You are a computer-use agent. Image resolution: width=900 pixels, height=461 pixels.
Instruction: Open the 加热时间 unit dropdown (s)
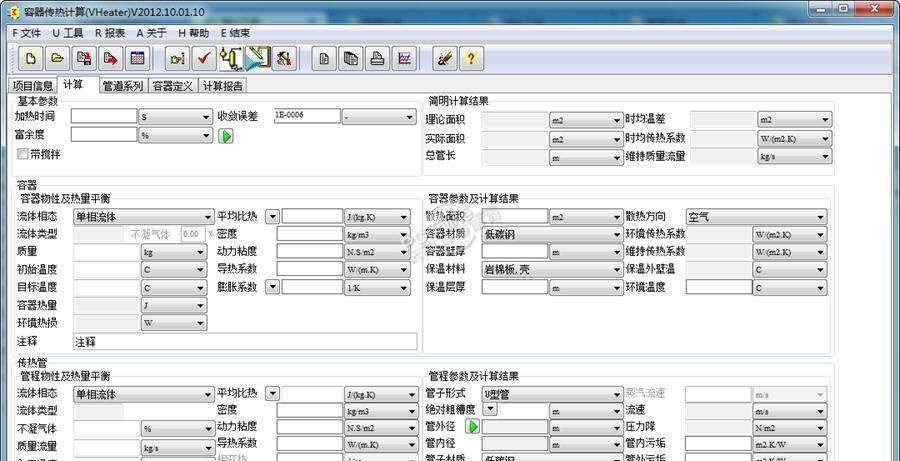(176, 117)
